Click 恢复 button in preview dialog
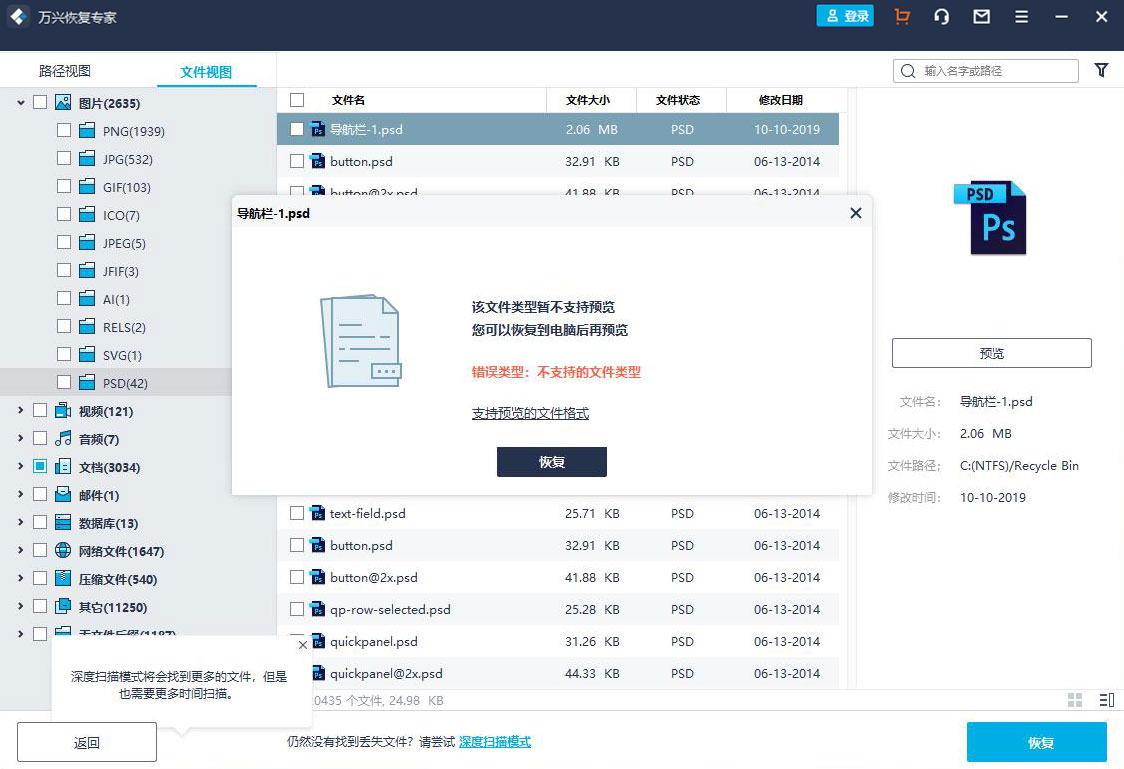Screen dimensions: 1124x769 pos(551,462)
